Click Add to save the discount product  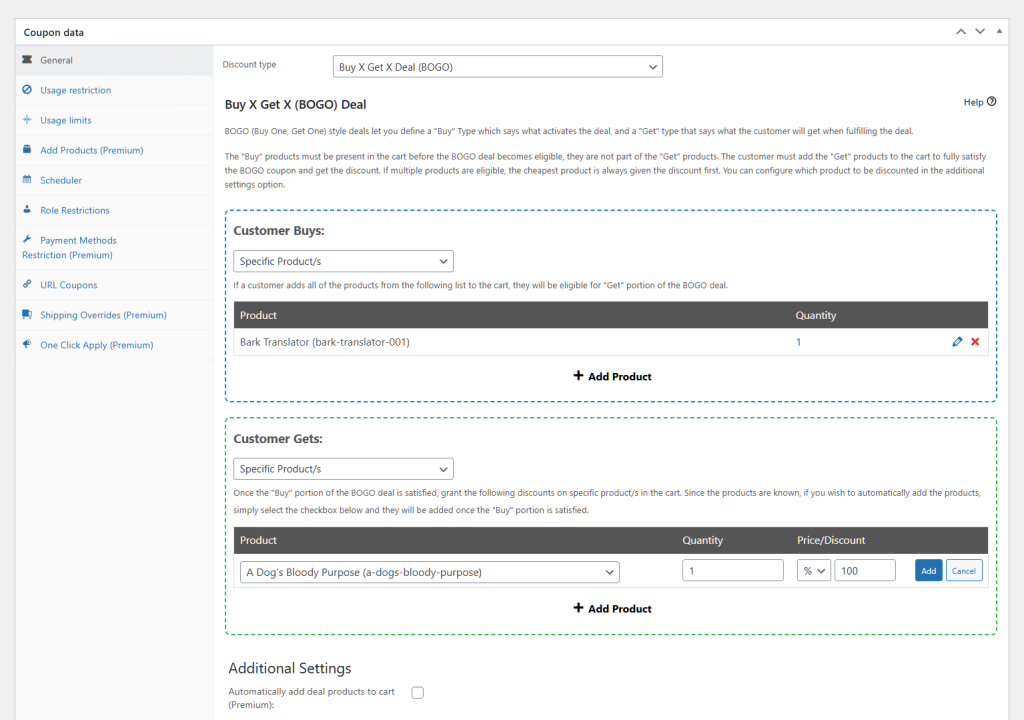[928, 570]
